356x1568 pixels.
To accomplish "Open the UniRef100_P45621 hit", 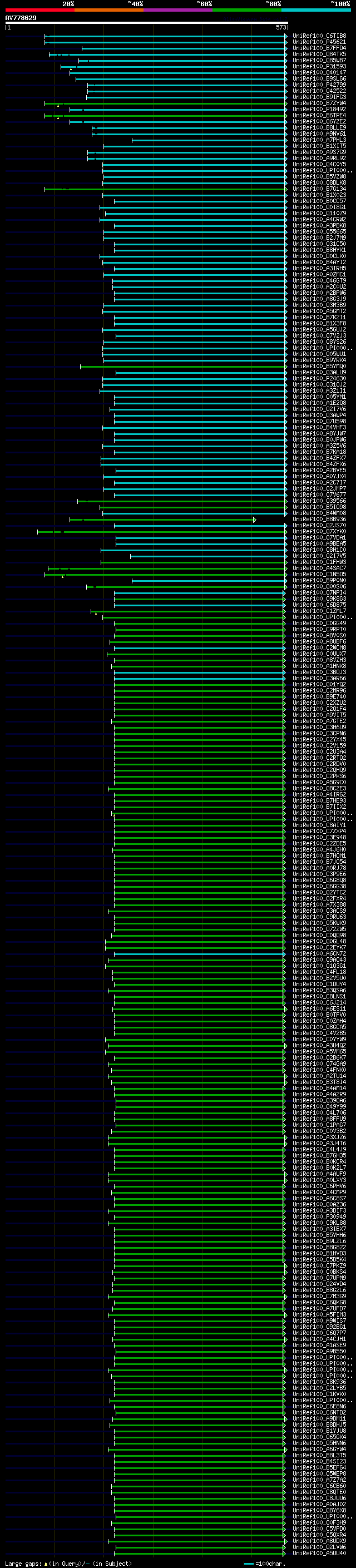I will 319,43.
